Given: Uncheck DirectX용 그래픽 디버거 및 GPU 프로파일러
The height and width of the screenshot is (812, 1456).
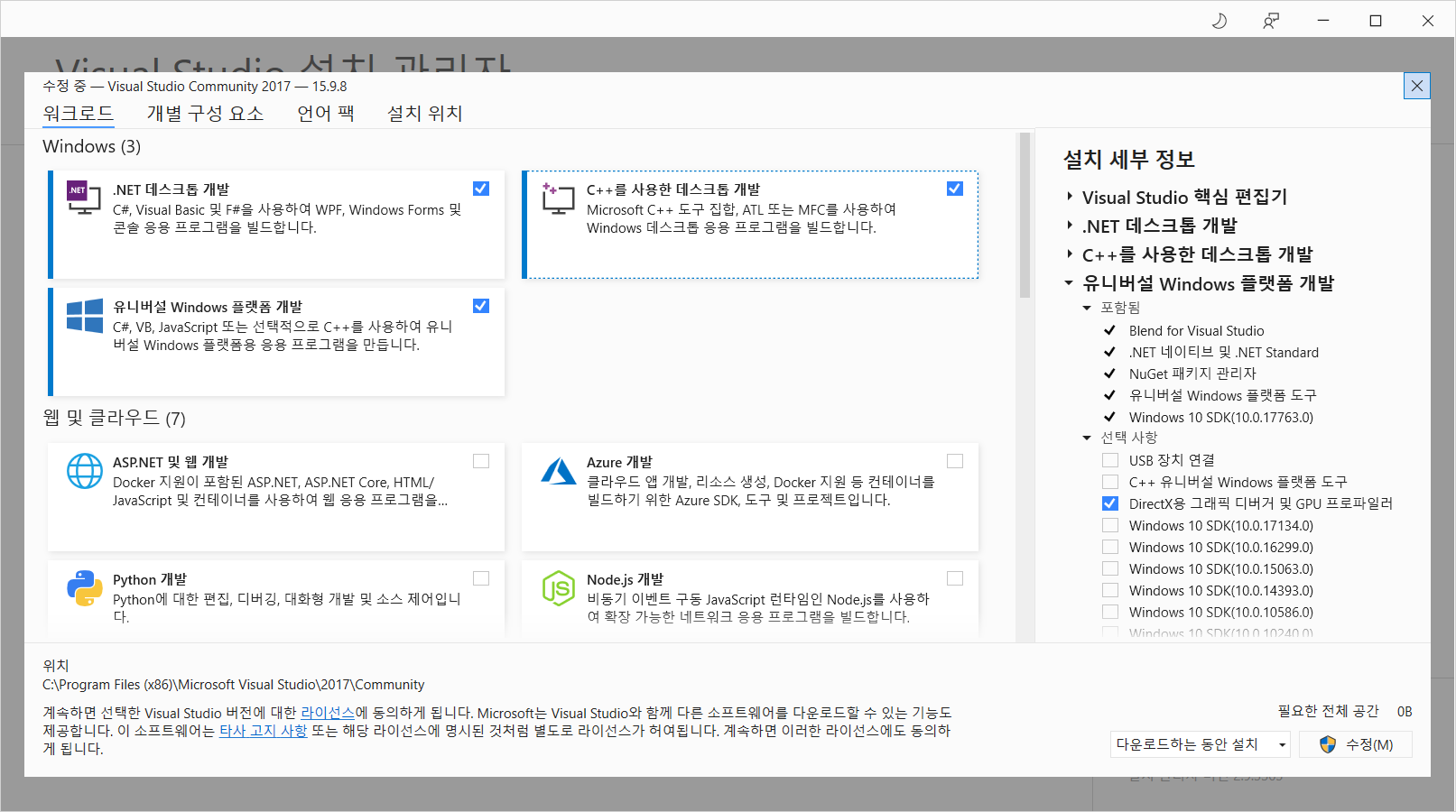Looking at the screenshot, I should click(x=1110, y=503).
